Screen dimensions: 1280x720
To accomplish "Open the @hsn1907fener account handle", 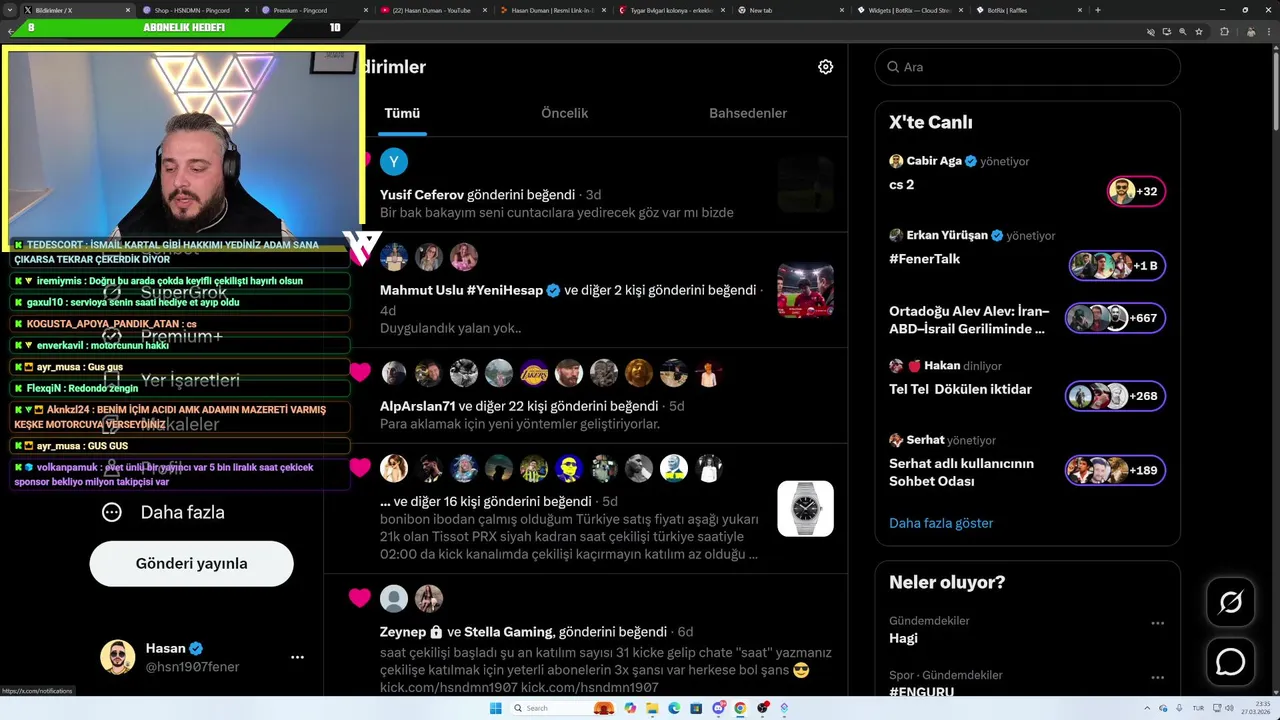I will pos(192,667).
